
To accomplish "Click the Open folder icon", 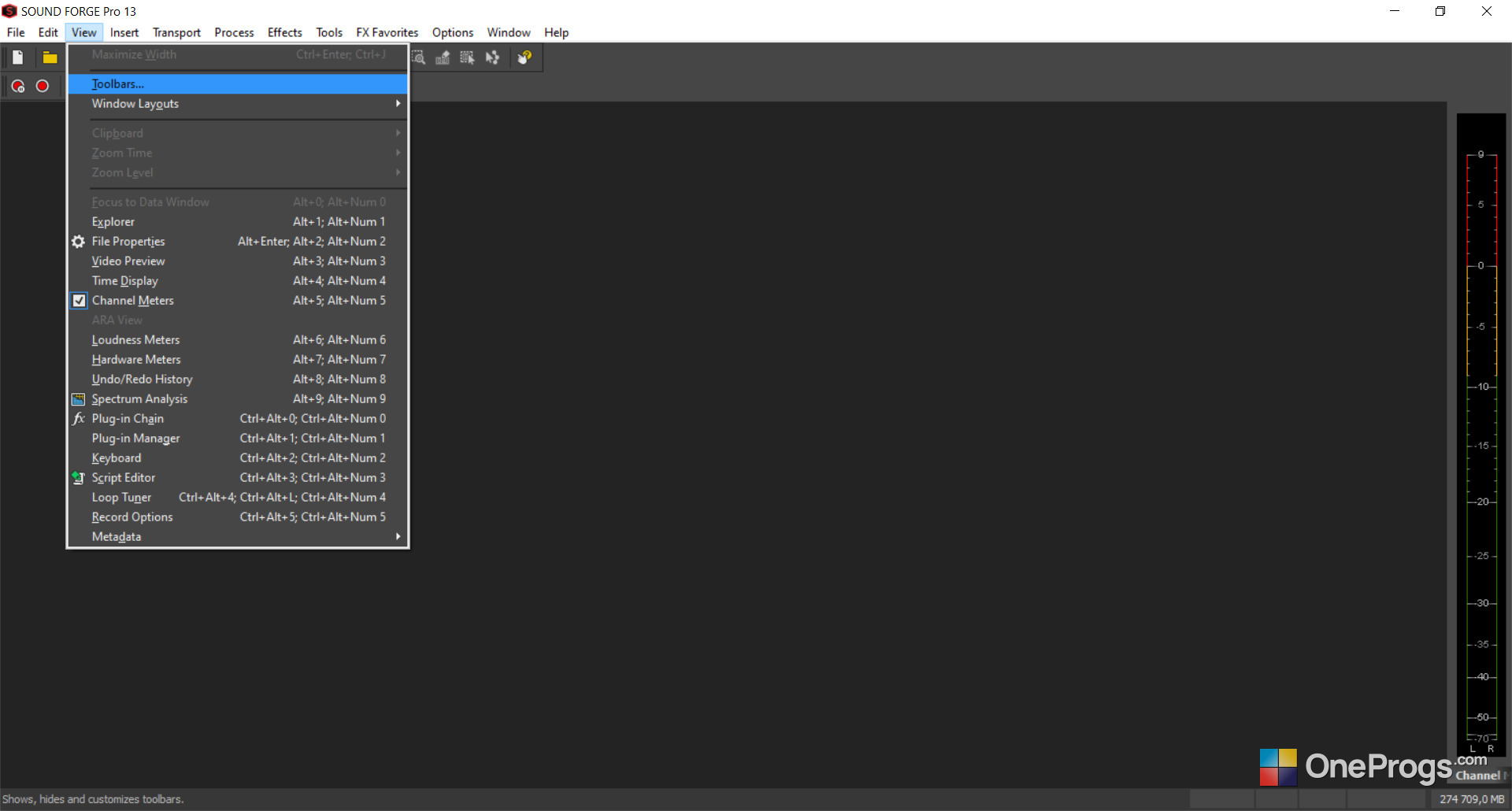I will 50,57.
